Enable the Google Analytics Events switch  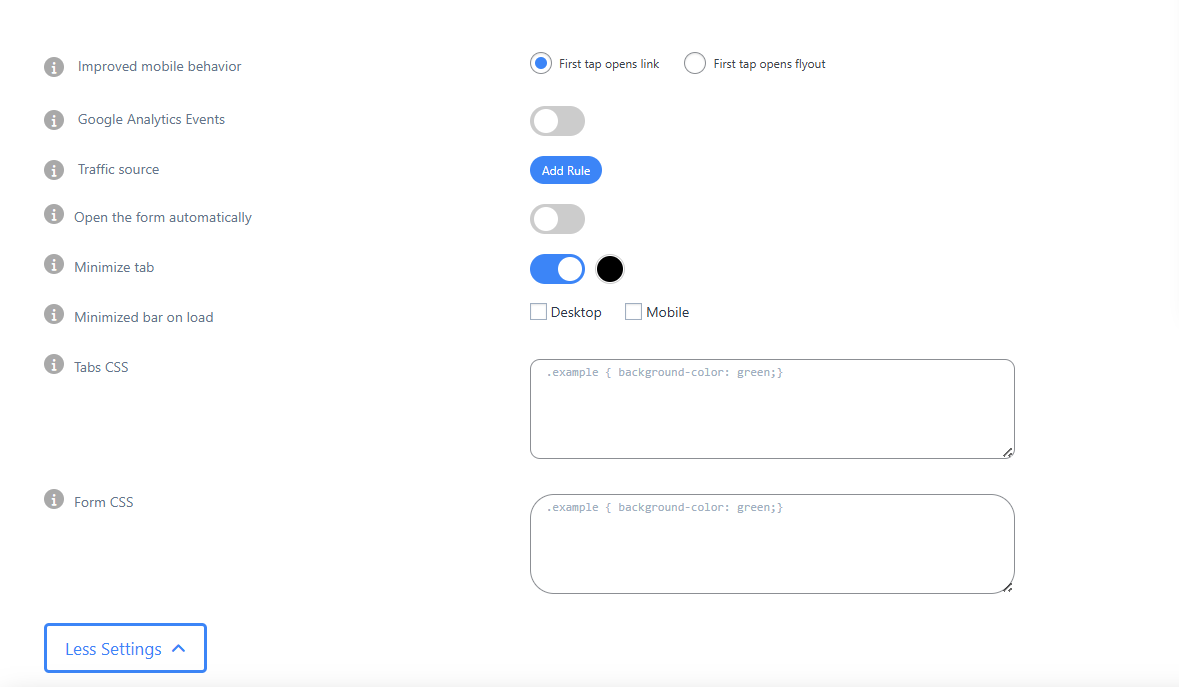point(557,122)
